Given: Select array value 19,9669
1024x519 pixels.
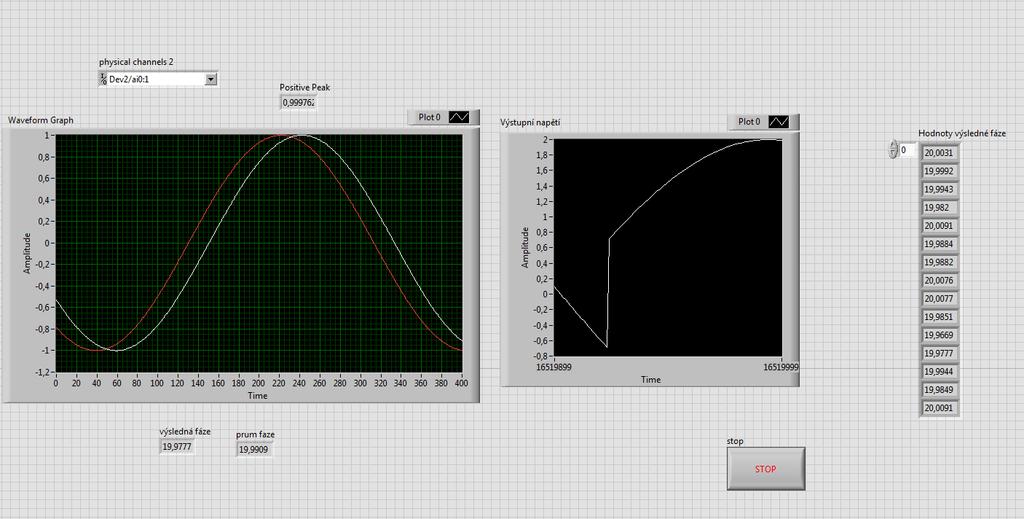Looking at the screenshot, I should (x=939, y=336).
